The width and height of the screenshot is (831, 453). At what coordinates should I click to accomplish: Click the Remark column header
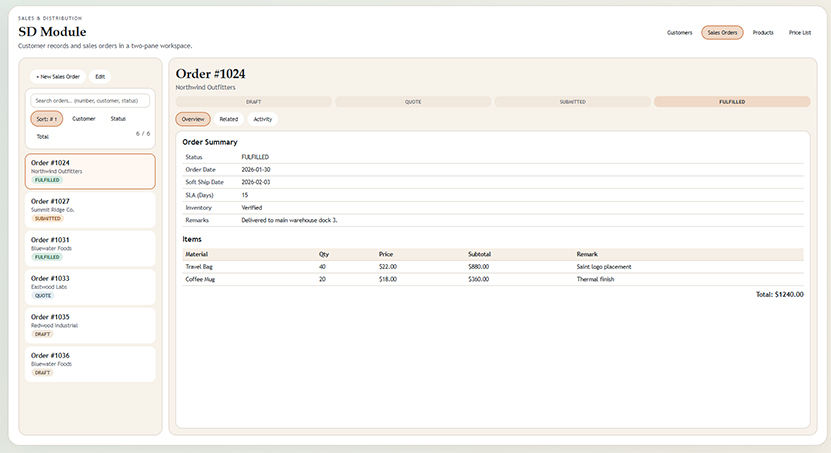pos(587,254)
